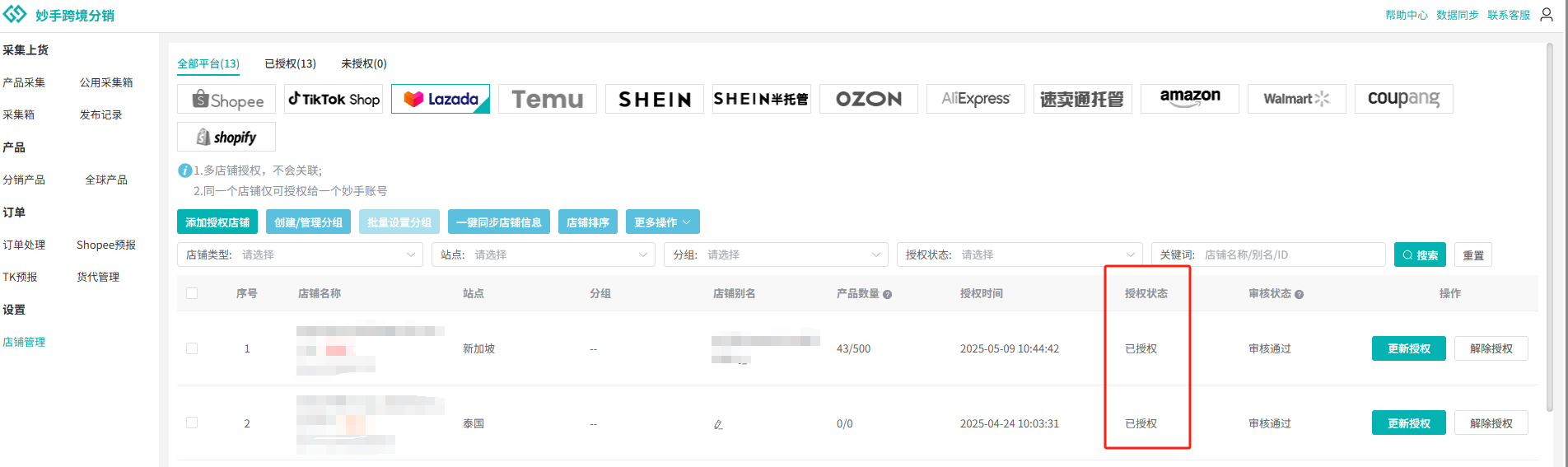
Task: Click the 添加授权店铺 button
Action: coord(217,222)
